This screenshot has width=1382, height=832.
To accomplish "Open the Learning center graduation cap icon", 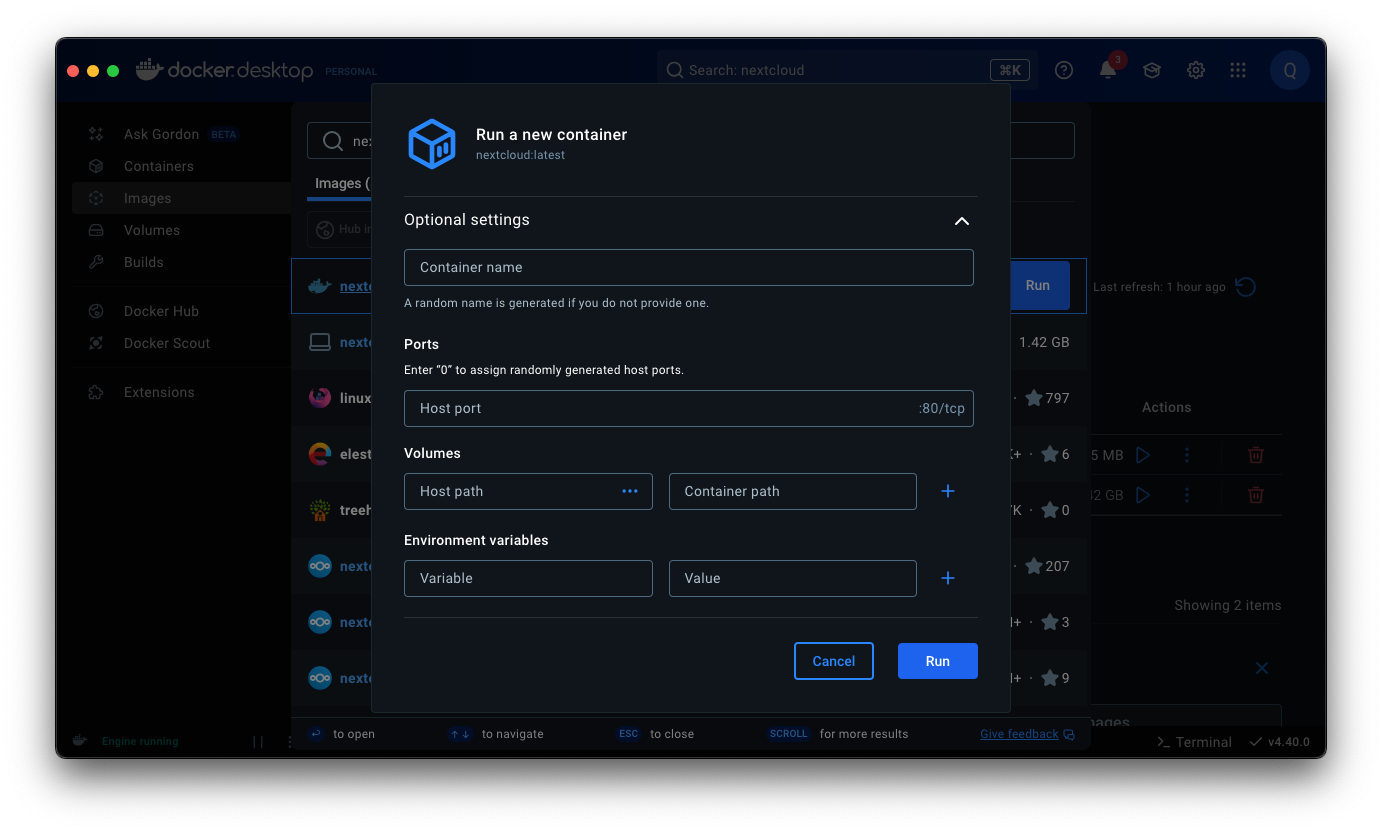I will [1152, 70].
